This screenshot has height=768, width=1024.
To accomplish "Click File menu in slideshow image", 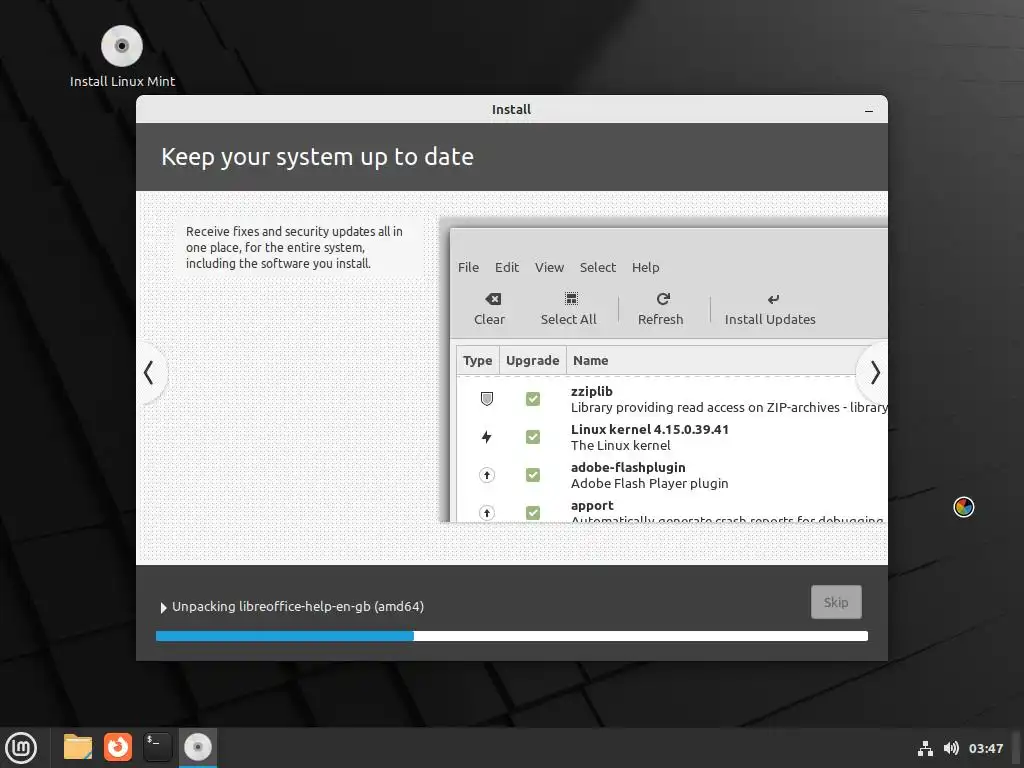I will pyautogui.click(x=468, y=267).
